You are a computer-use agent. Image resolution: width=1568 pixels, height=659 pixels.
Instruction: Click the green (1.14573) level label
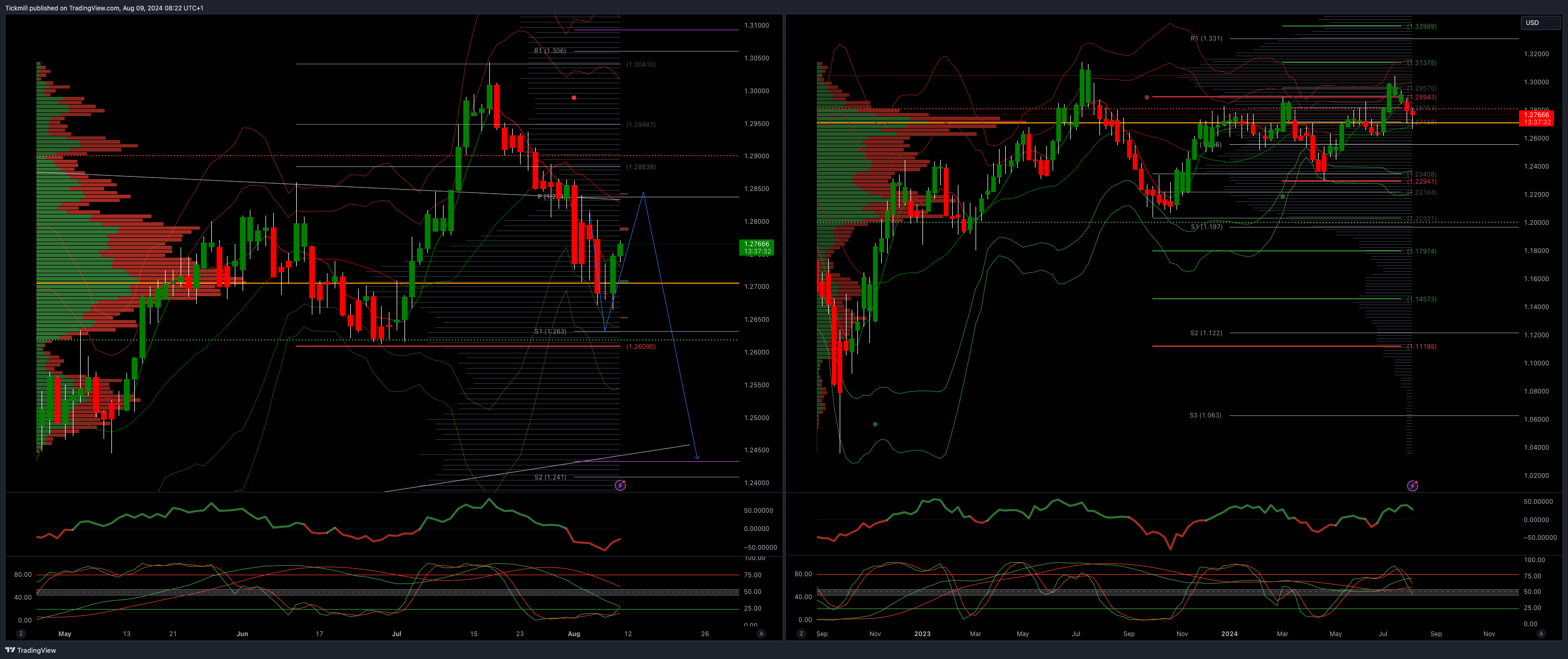[x=1422, y=299]
